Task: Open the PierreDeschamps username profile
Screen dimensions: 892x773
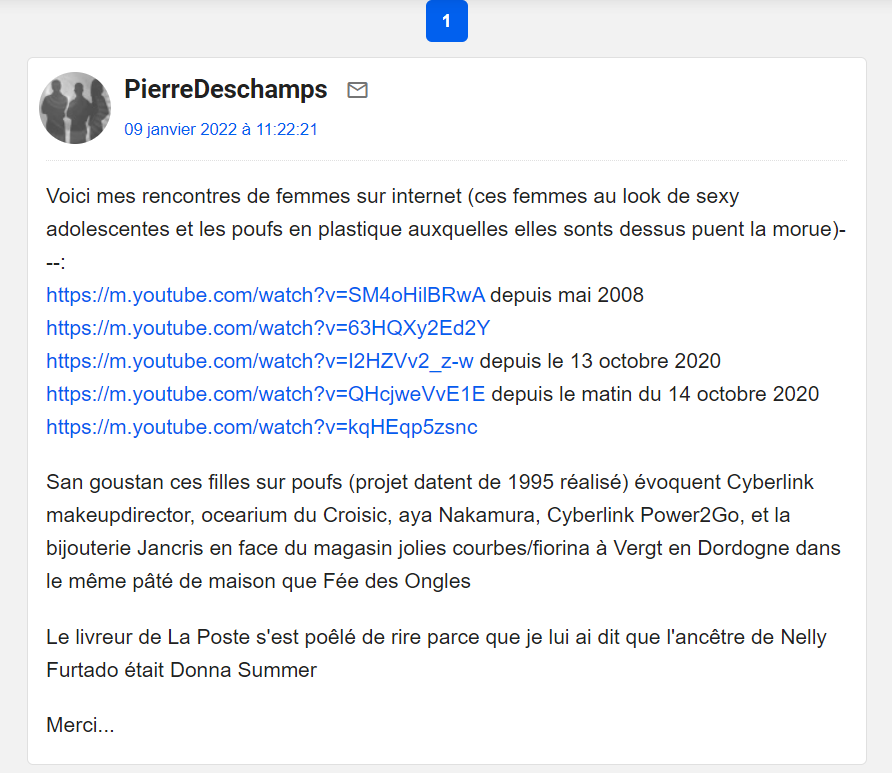Action: (226, 89)
